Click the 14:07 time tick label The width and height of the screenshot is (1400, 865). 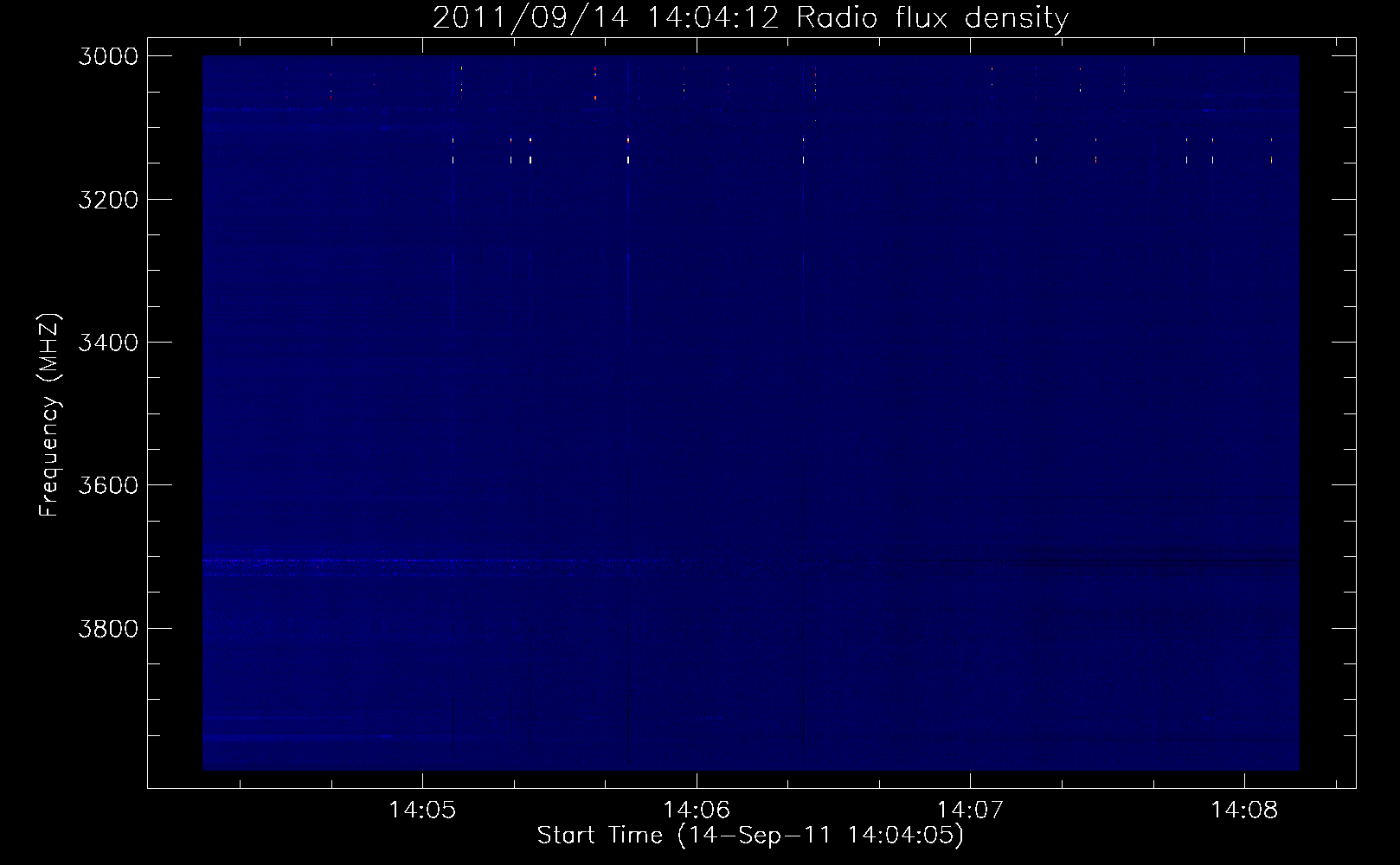pyautogui.click(x=970, y=811)
